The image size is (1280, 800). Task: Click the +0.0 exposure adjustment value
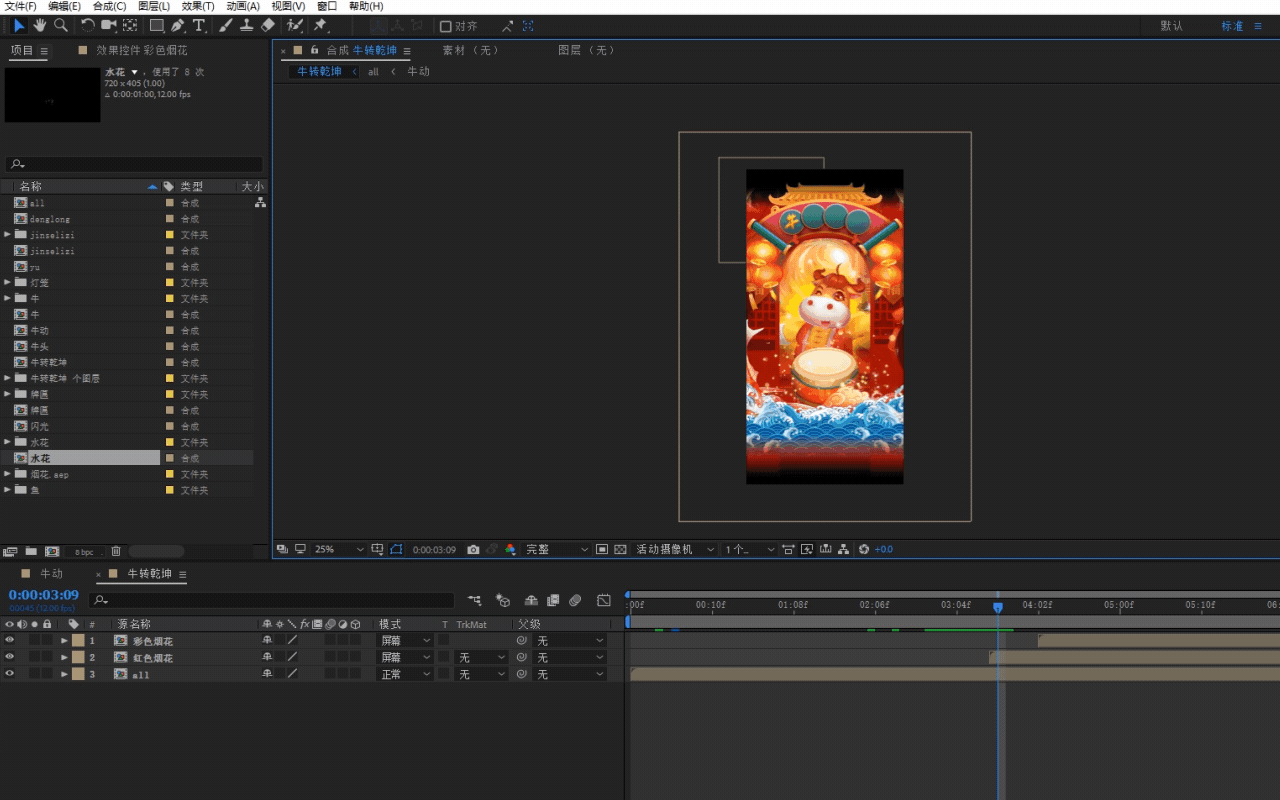point(884,550)
